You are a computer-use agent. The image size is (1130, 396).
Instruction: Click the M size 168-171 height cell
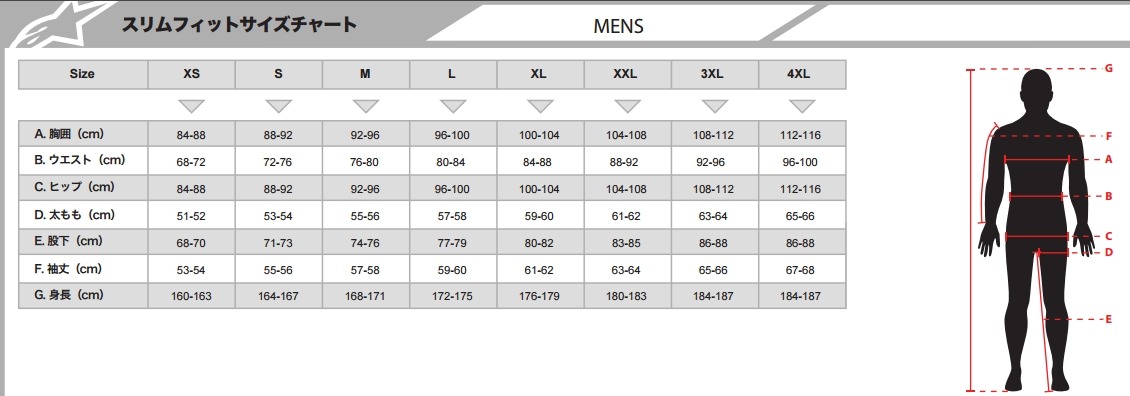(x=365, y=296)
